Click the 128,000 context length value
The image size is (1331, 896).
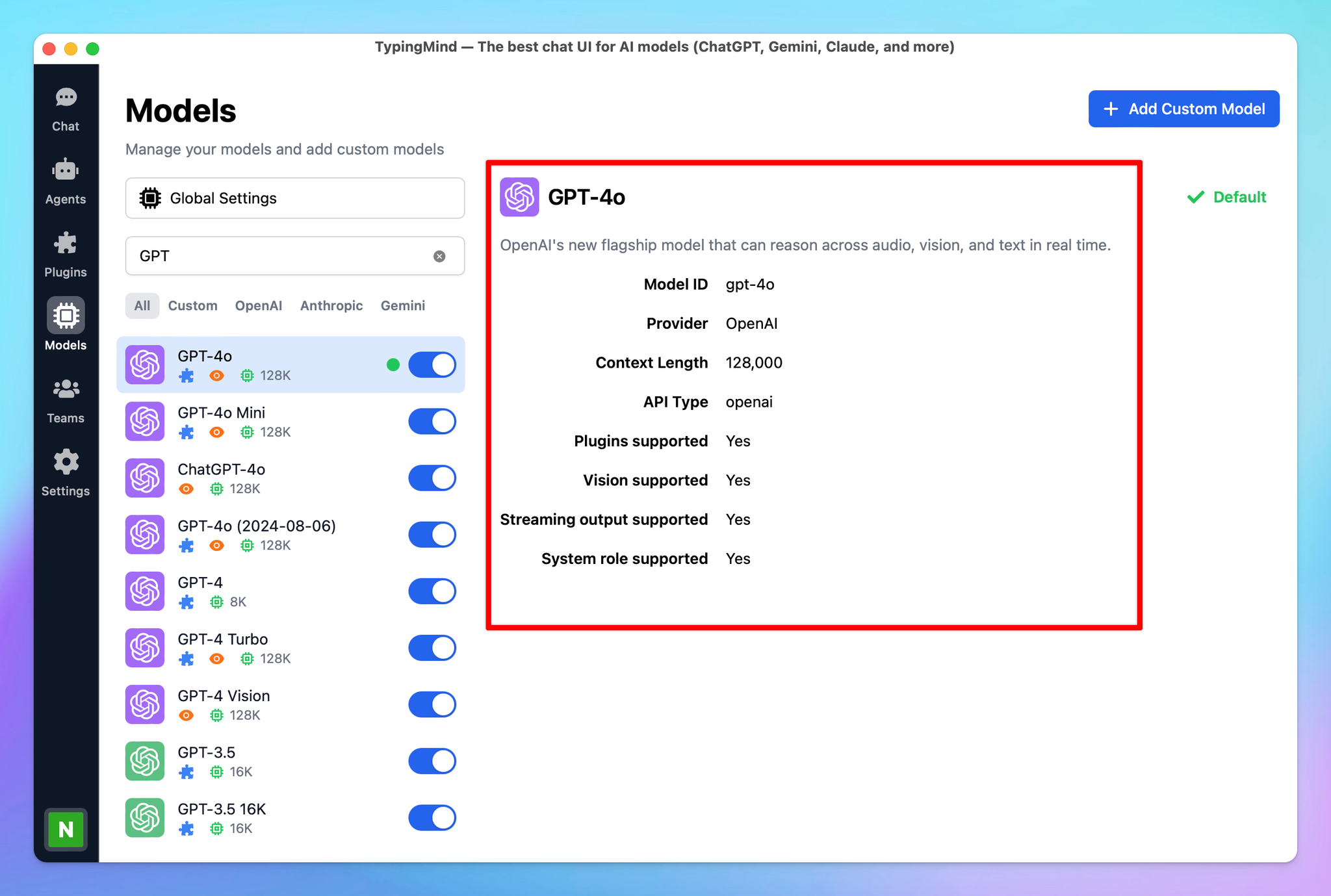[754, 363]
